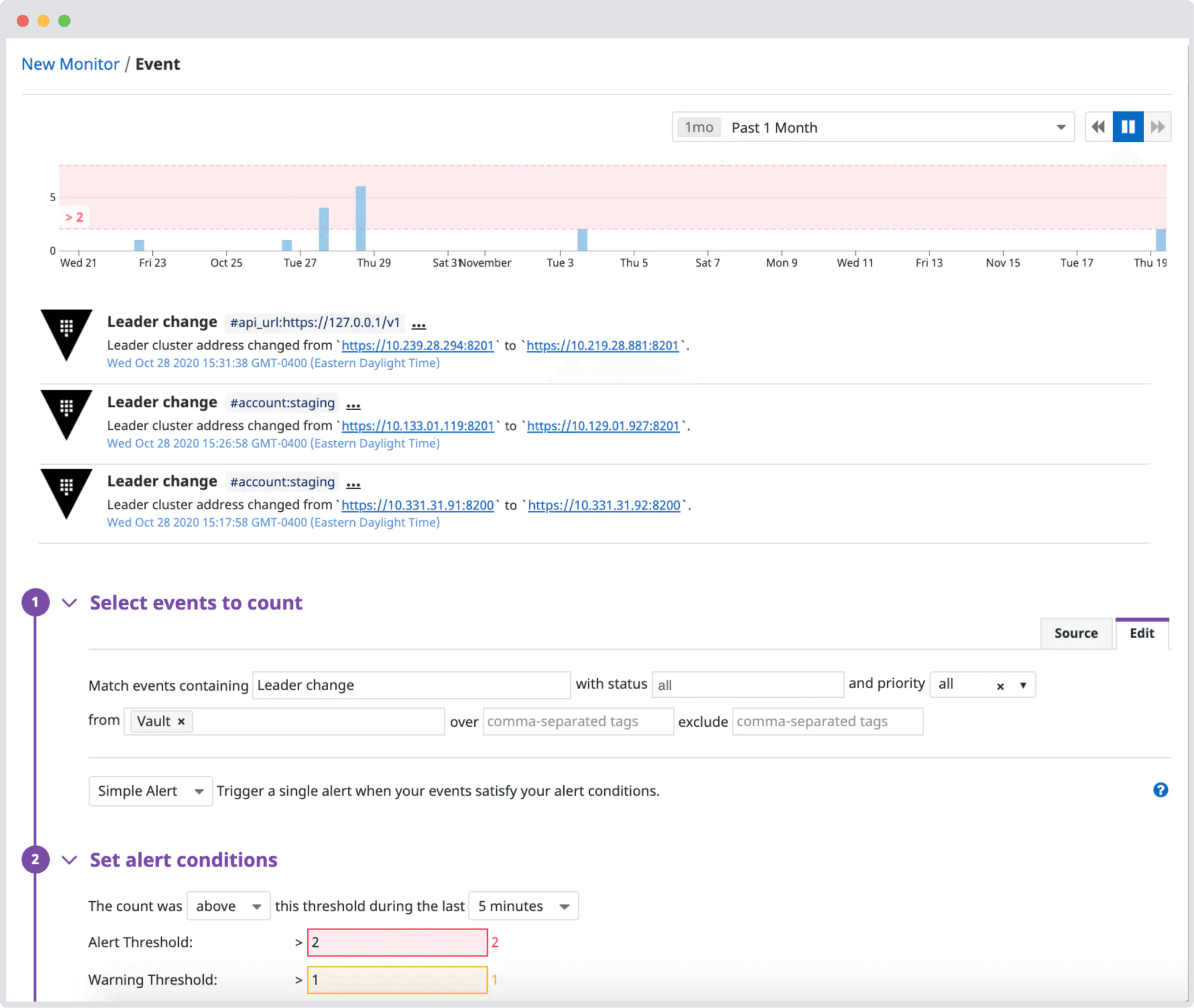Collapse the Select events to count section
Screen dimensions: 1194x1008
(69, 602)
